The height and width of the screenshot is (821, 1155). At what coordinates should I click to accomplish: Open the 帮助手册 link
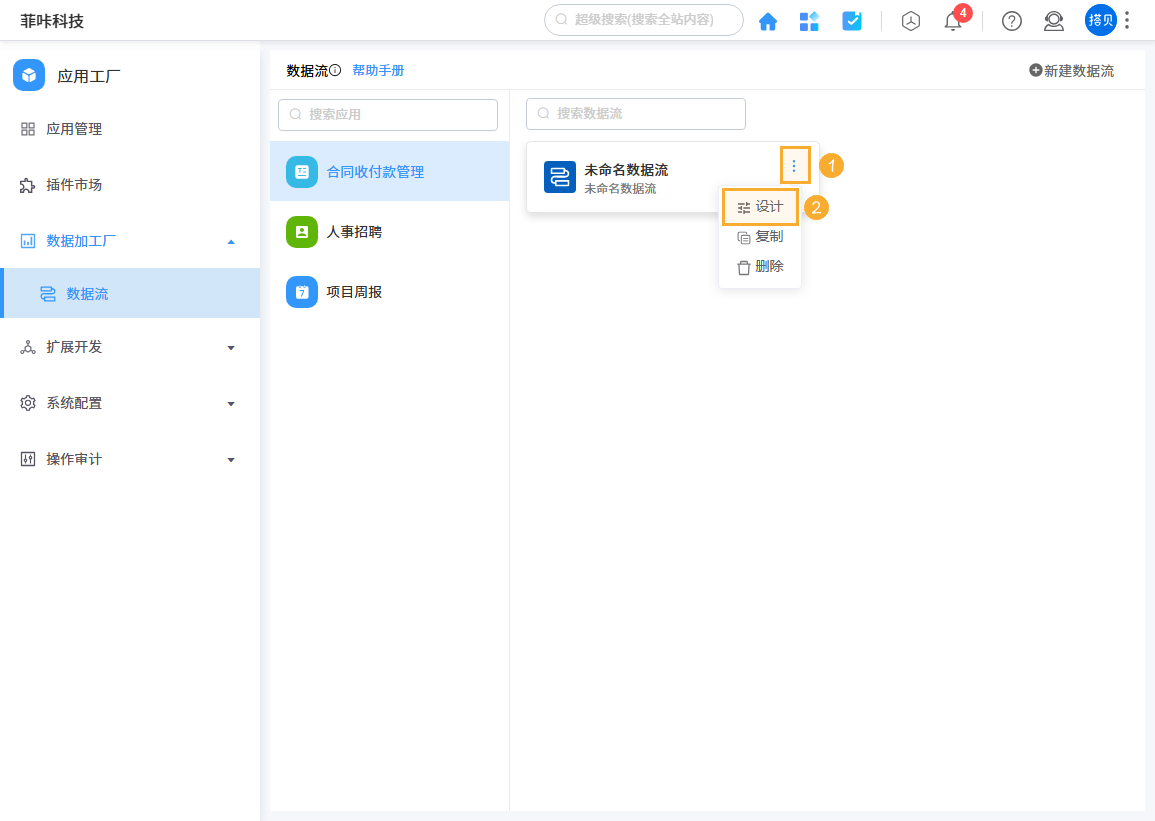coord(378,71)
